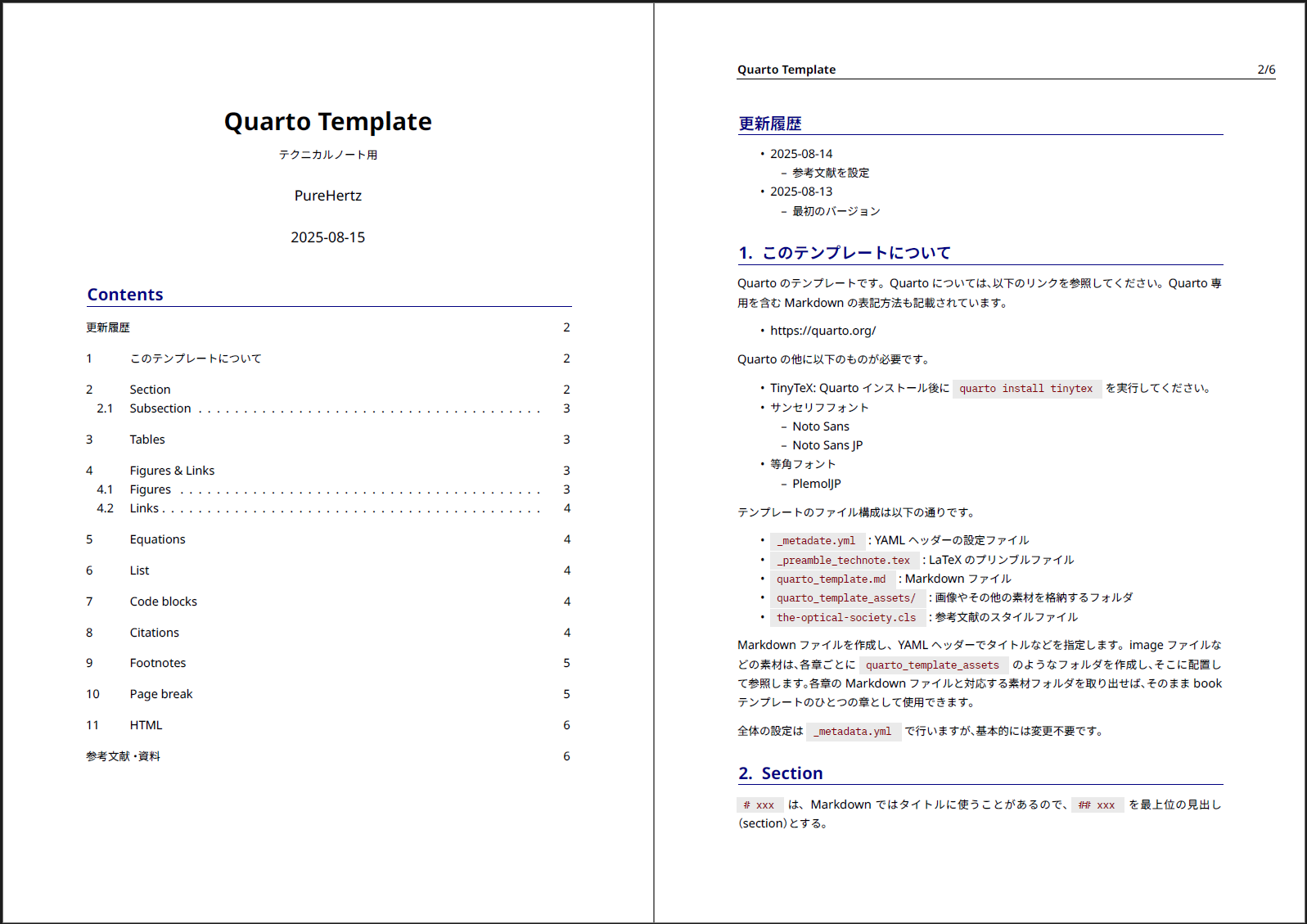Click the page header text Quarto Template

[x=786, y=70]
